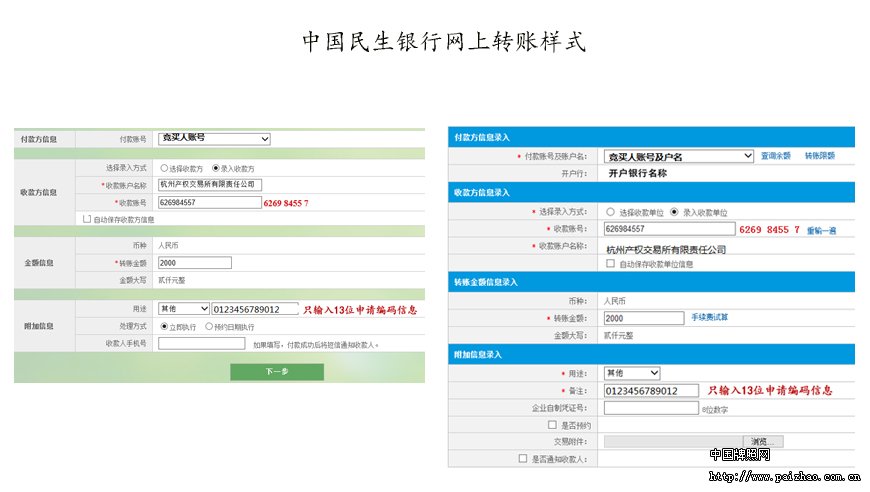Click '付款方信息录入' section header

(651, 137)
